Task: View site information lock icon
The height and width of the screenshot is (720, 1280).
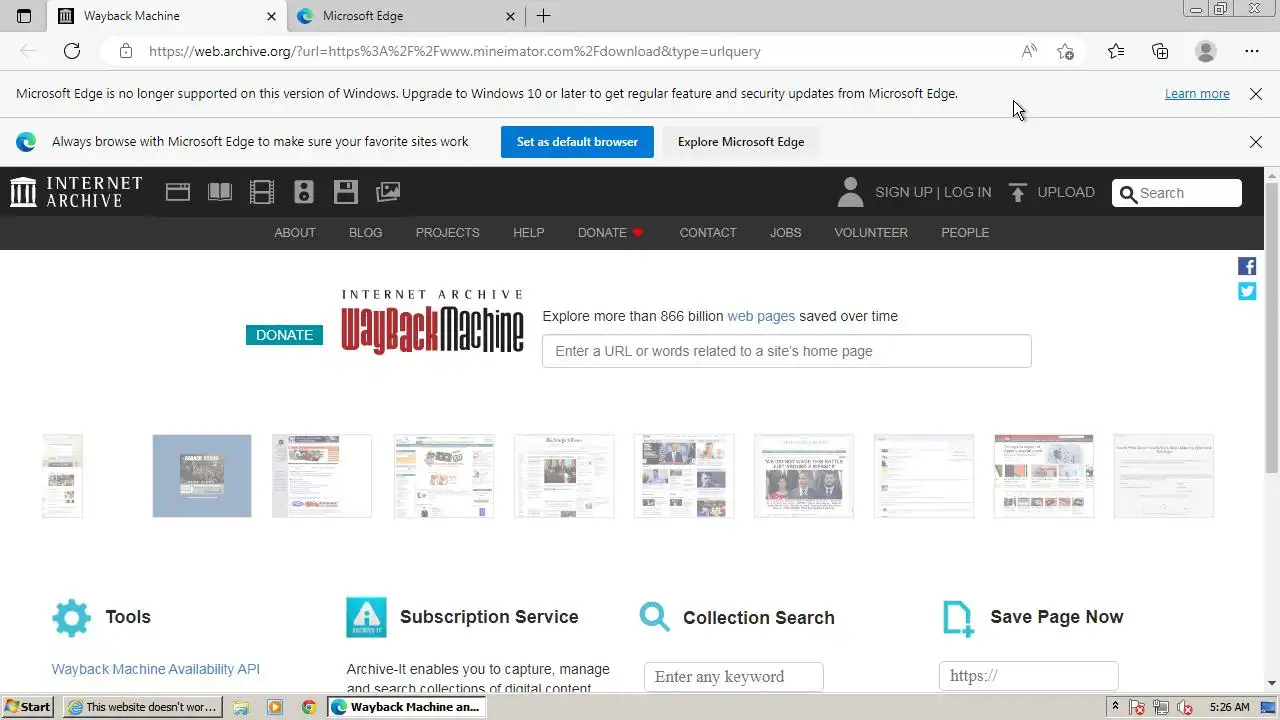Action: [125, 51]
